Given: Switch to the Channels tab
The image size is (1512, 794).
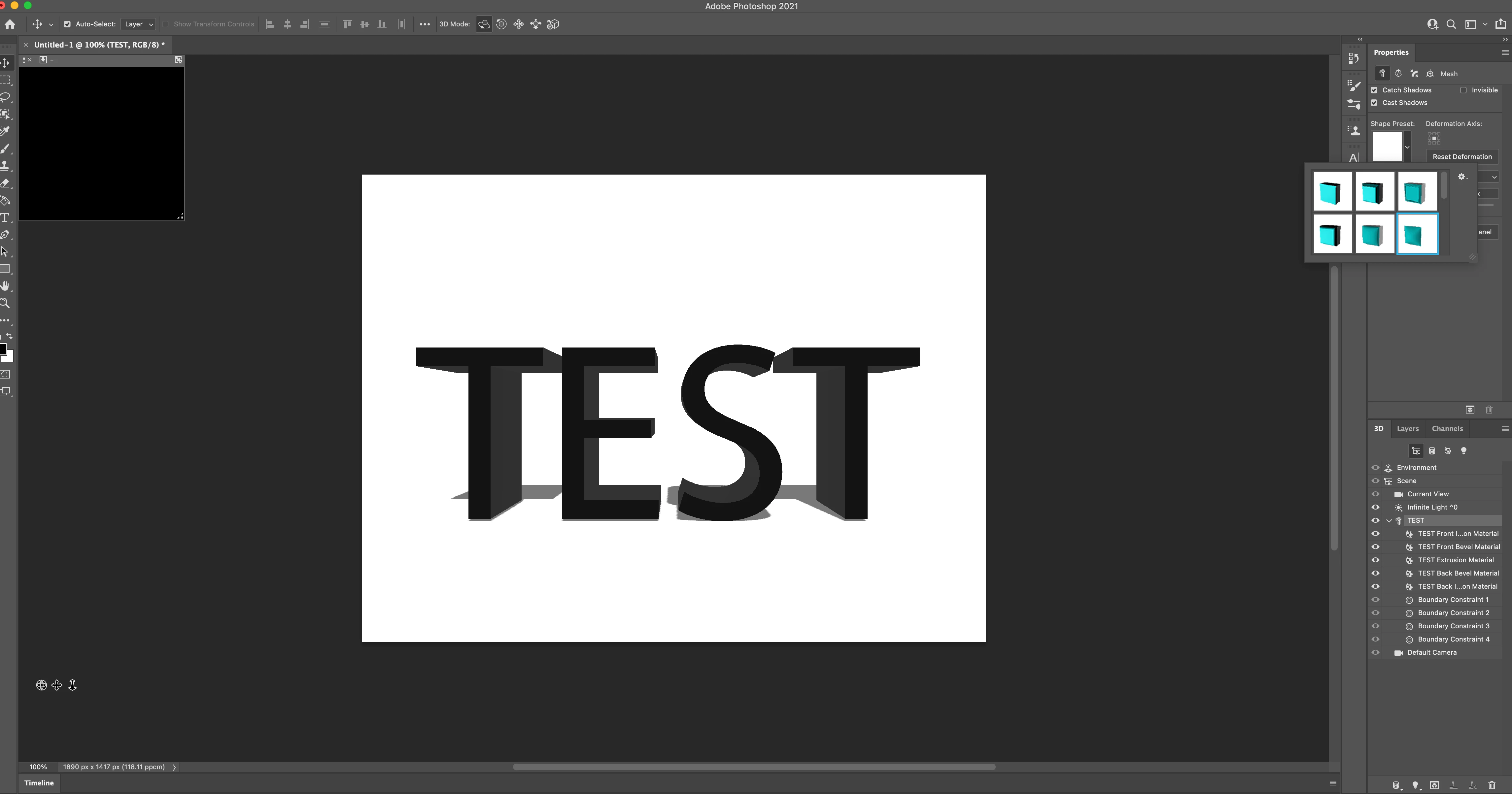Looking at the screenshot, I should pyautogui.click(x=1447, y=428).
